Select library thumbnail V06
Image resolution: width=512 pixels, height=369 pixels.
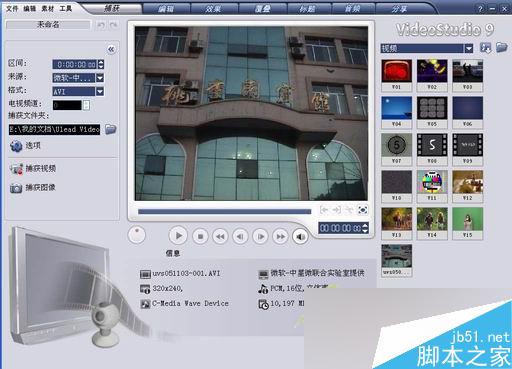pyautogui.click(x=468, y=112)
